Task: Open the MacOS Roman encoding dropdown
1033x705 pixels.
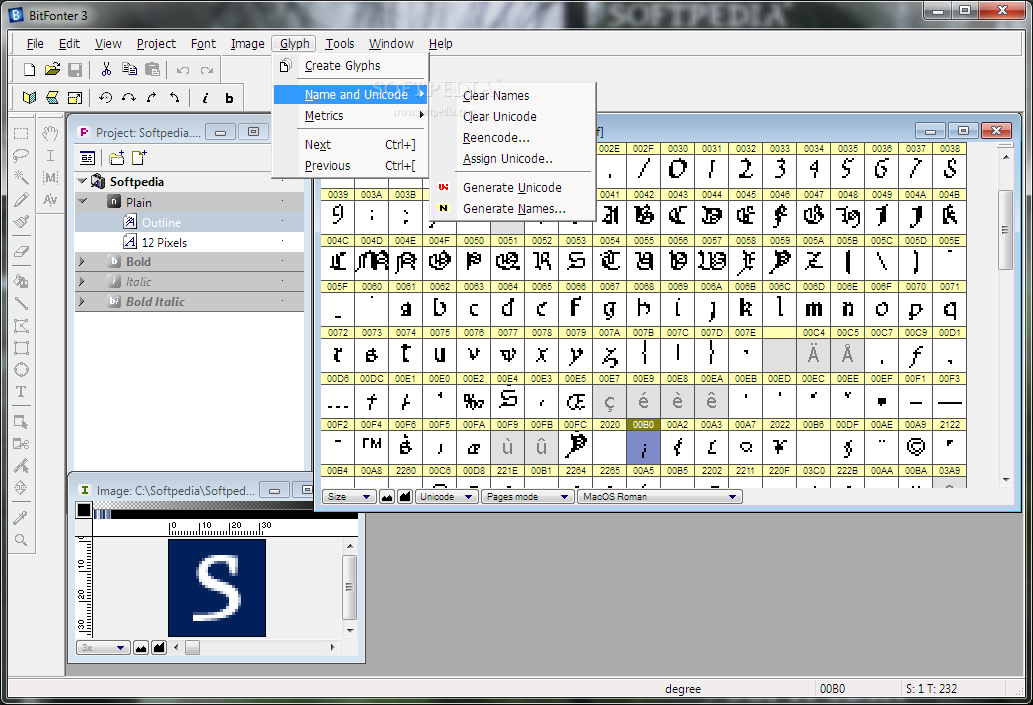Action: [659, 497]
